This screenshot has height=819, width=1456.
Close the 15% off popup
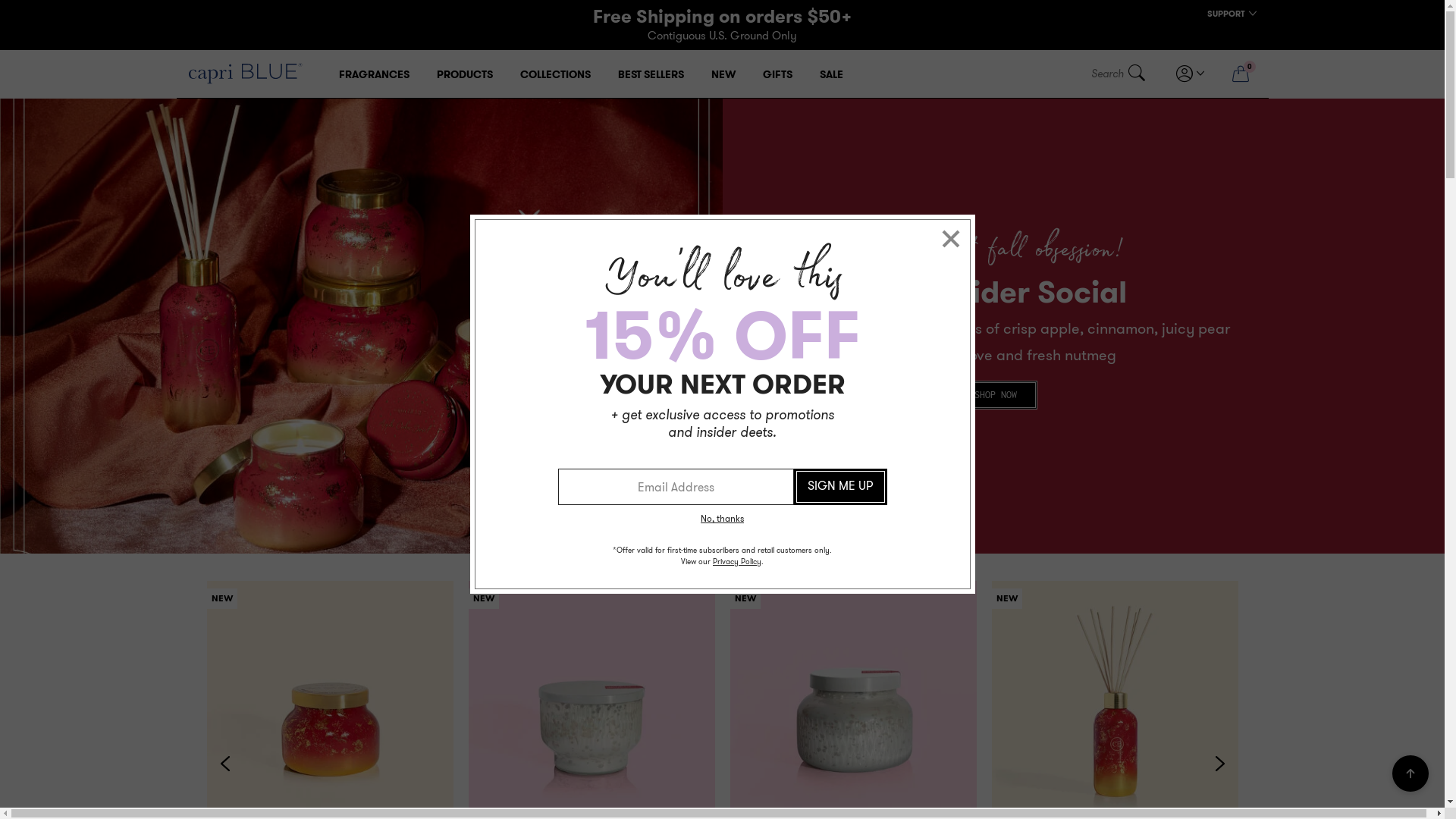click(x=950, y=239)
